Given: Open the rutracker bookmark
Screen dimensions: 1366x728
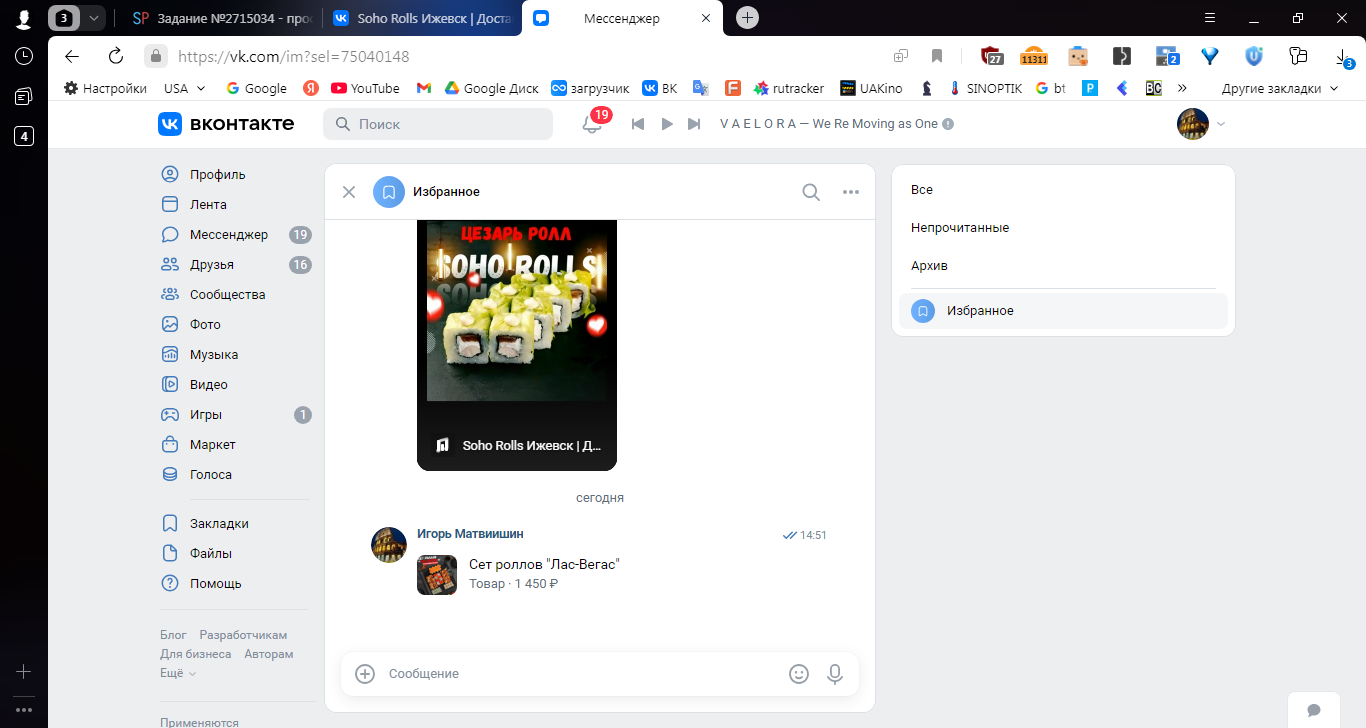Looking at the screenshot, I should pos(789,88).
